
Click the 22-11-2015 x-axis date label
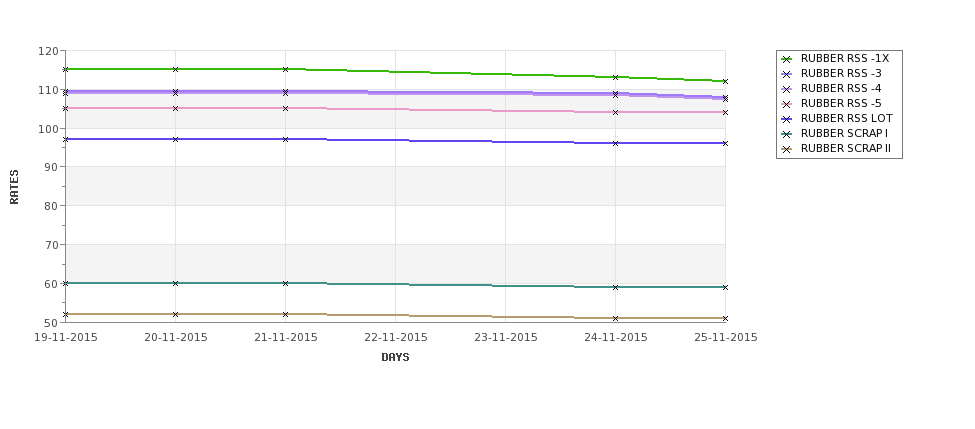click(395, 338)
